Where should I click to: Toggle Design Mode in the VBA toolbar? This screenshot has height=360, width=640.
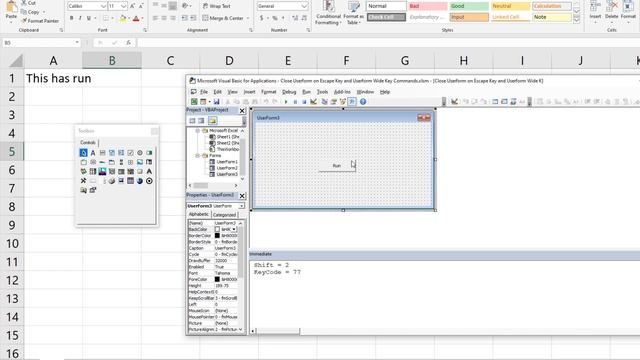pos(313,102)
